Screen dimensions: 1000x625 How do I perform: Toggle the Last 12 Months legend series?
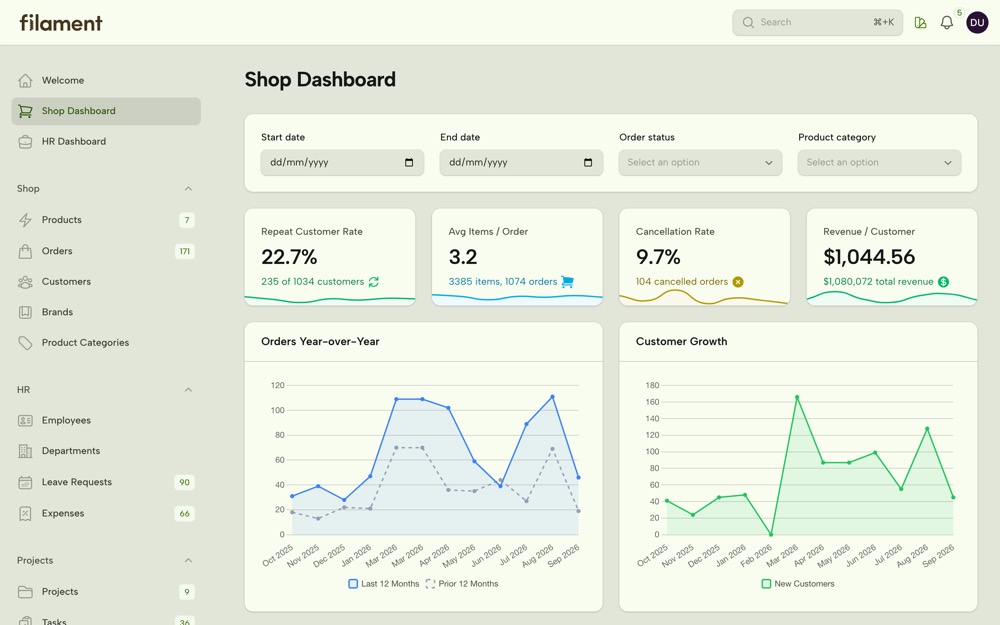[x=384, y=584]
